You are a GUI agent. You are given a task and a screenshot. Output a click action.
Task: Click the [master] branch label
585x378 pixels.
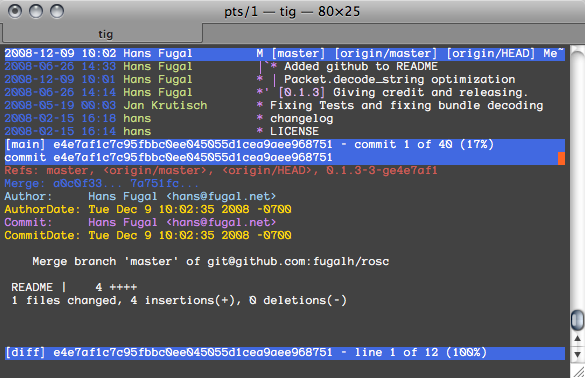(298, 54)
